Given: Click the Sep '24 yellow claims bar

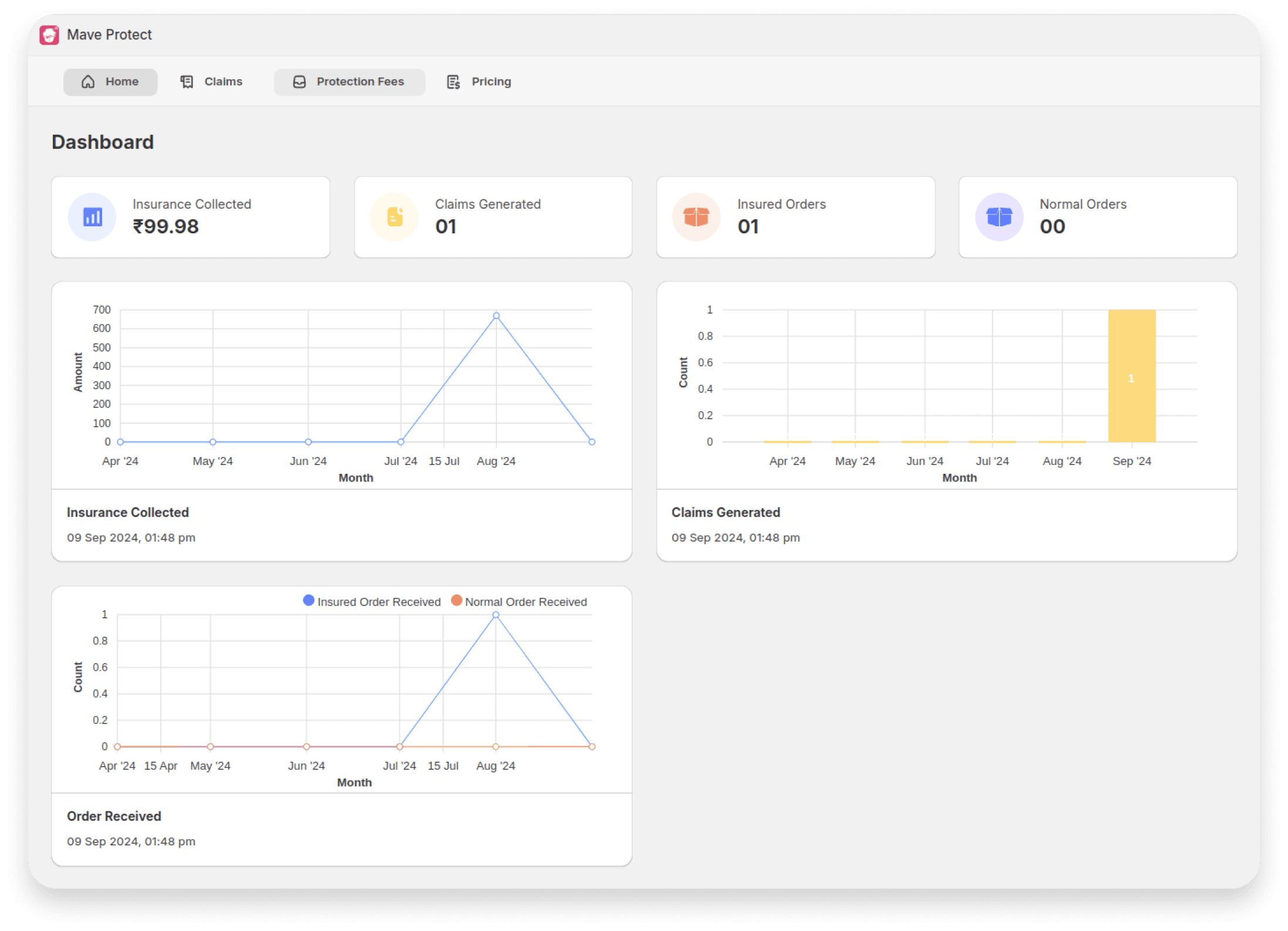Looking at the screenshot, I should [x=1131, y=376].
